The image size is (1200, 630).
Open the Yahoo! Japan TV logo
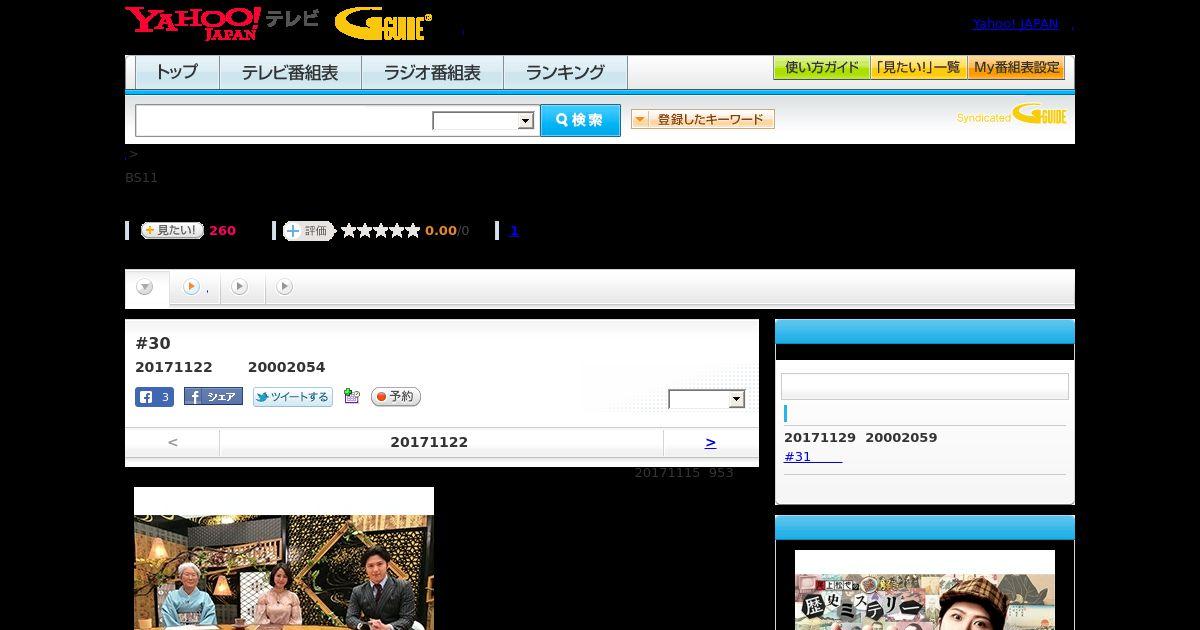(222, 22)
